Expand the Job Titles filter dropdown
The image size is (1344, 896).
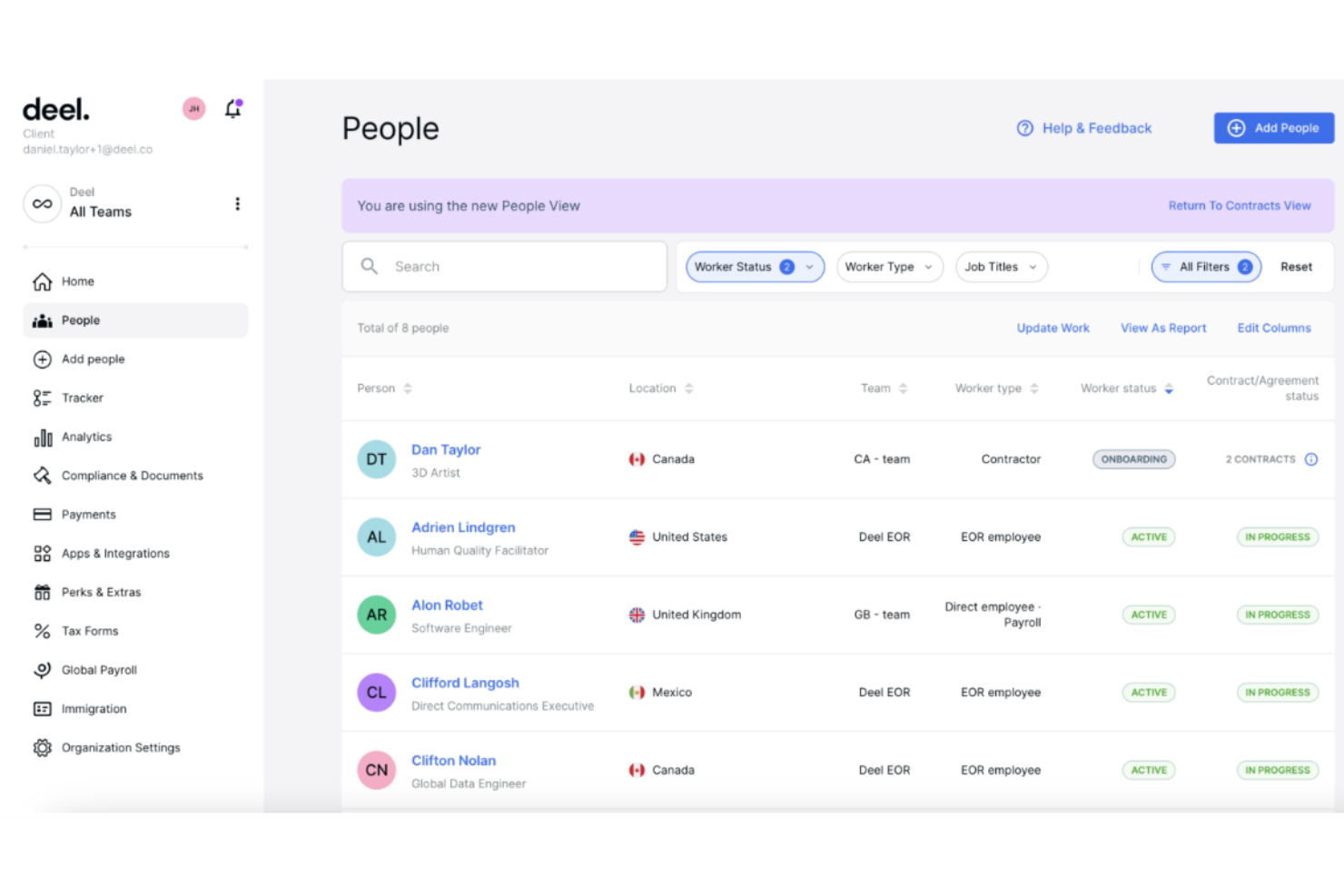click(1001, 267)
